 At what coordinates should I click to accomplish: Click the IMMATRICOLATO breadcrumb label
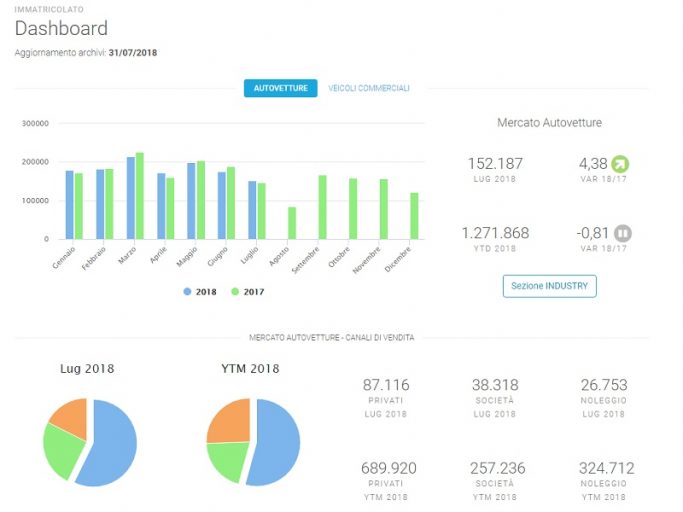[49, 9]
